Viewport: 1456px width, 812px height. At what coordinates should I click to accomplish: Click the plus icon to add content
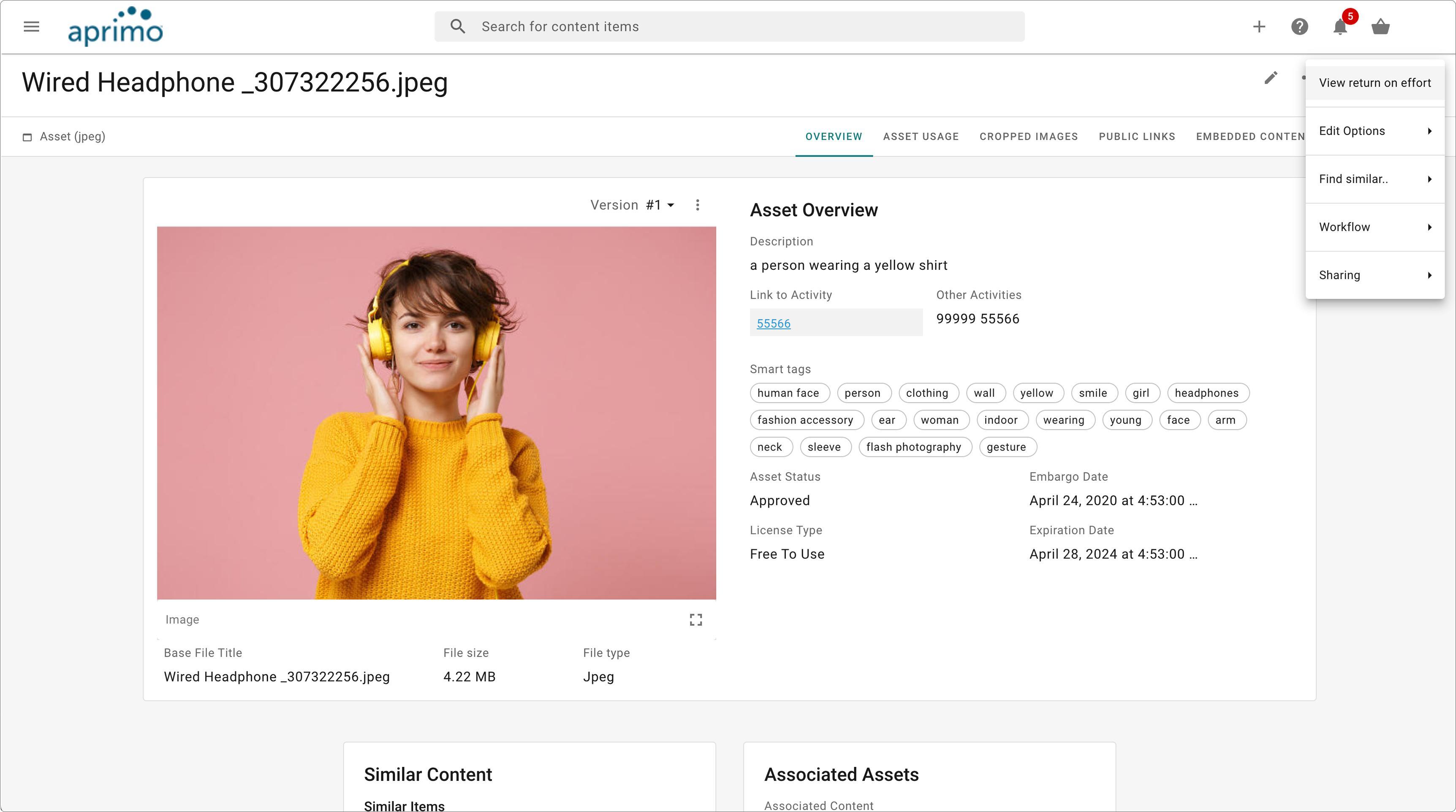point(1259,27)
